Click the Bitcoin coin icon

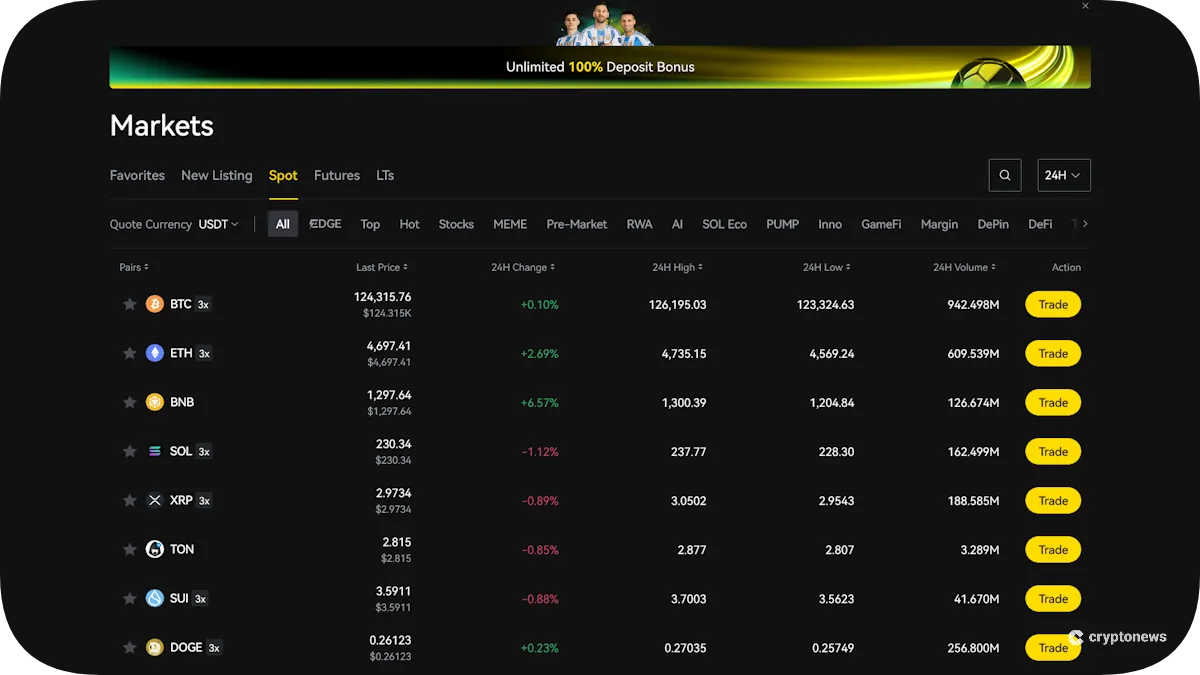tap(154, 303)
